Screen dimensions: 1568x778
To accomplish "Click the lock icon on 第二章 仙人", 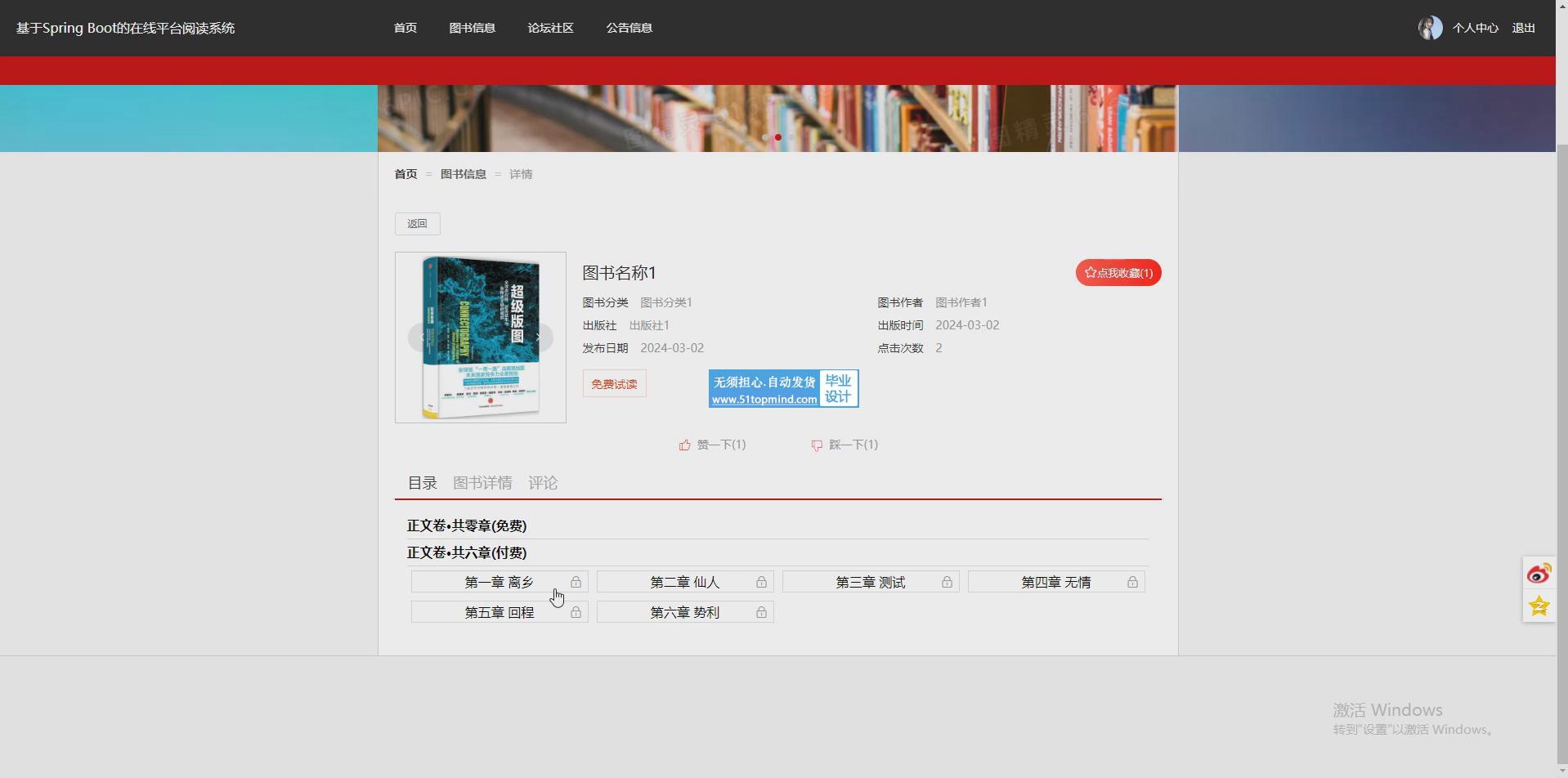I will [761, 582].
